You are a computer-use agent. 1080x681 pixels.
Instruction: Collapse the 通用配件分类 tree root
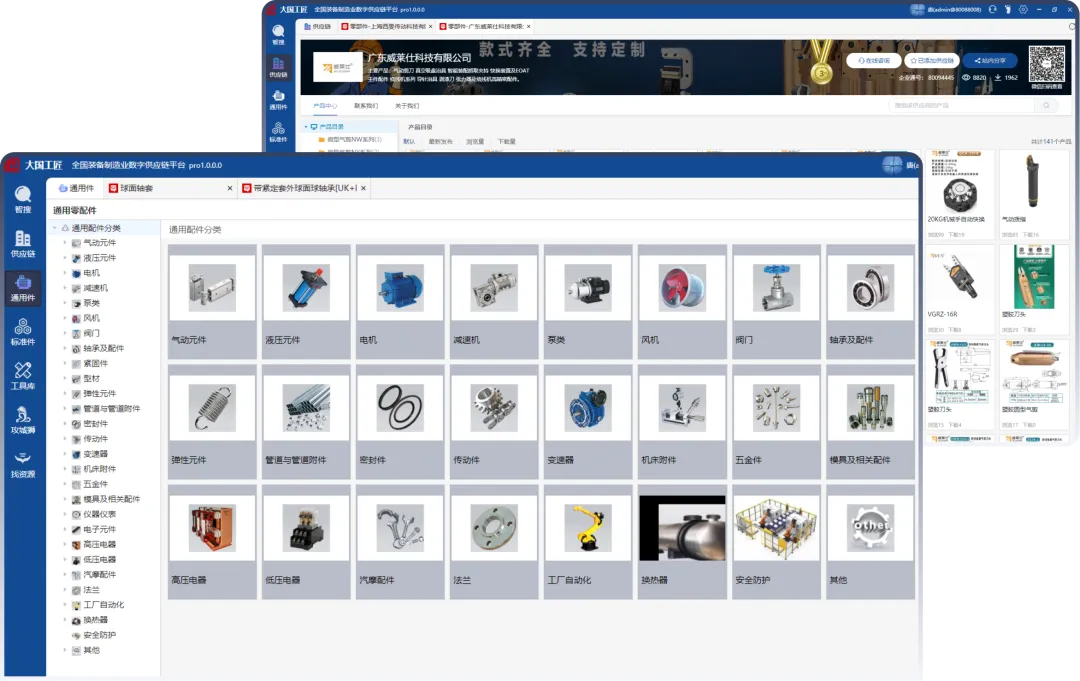tap(54, 228)
